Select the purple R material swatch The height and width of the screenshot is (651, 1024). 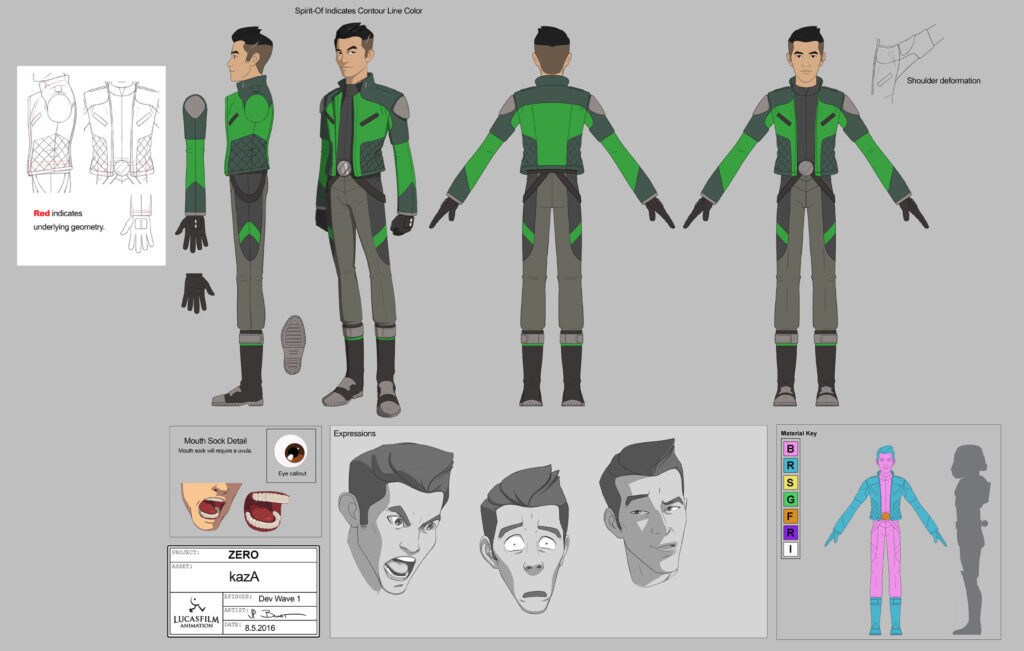tap(790, 533)
